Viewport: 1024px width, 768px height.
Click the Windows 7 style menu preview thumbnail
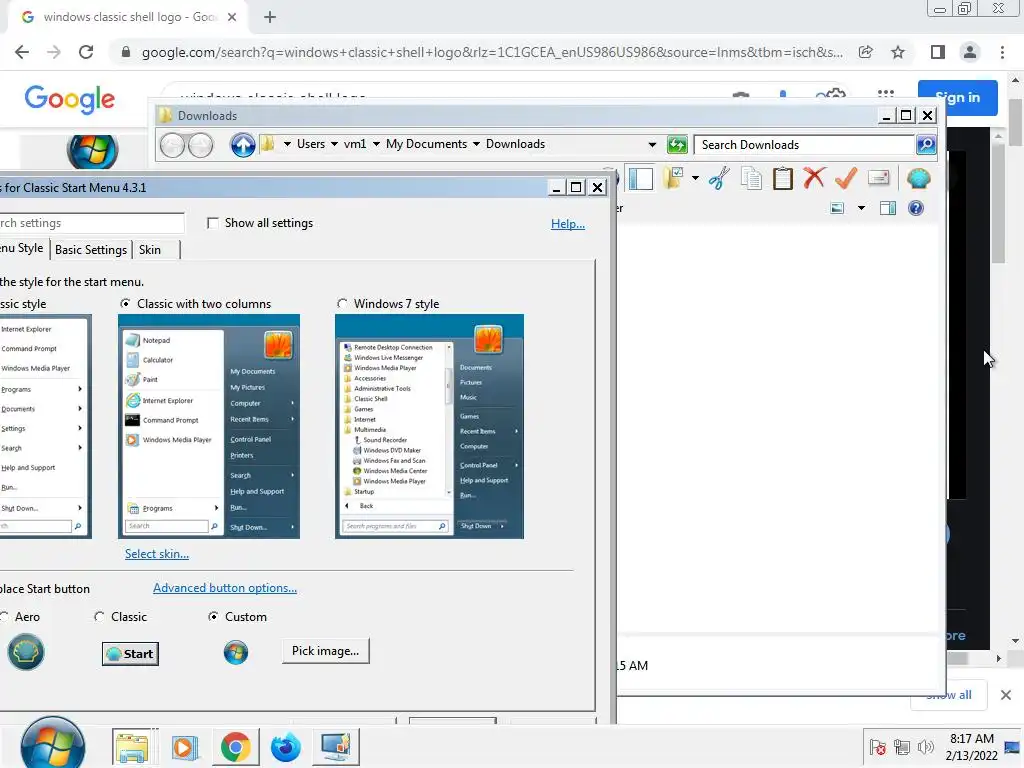click(429, 426)
